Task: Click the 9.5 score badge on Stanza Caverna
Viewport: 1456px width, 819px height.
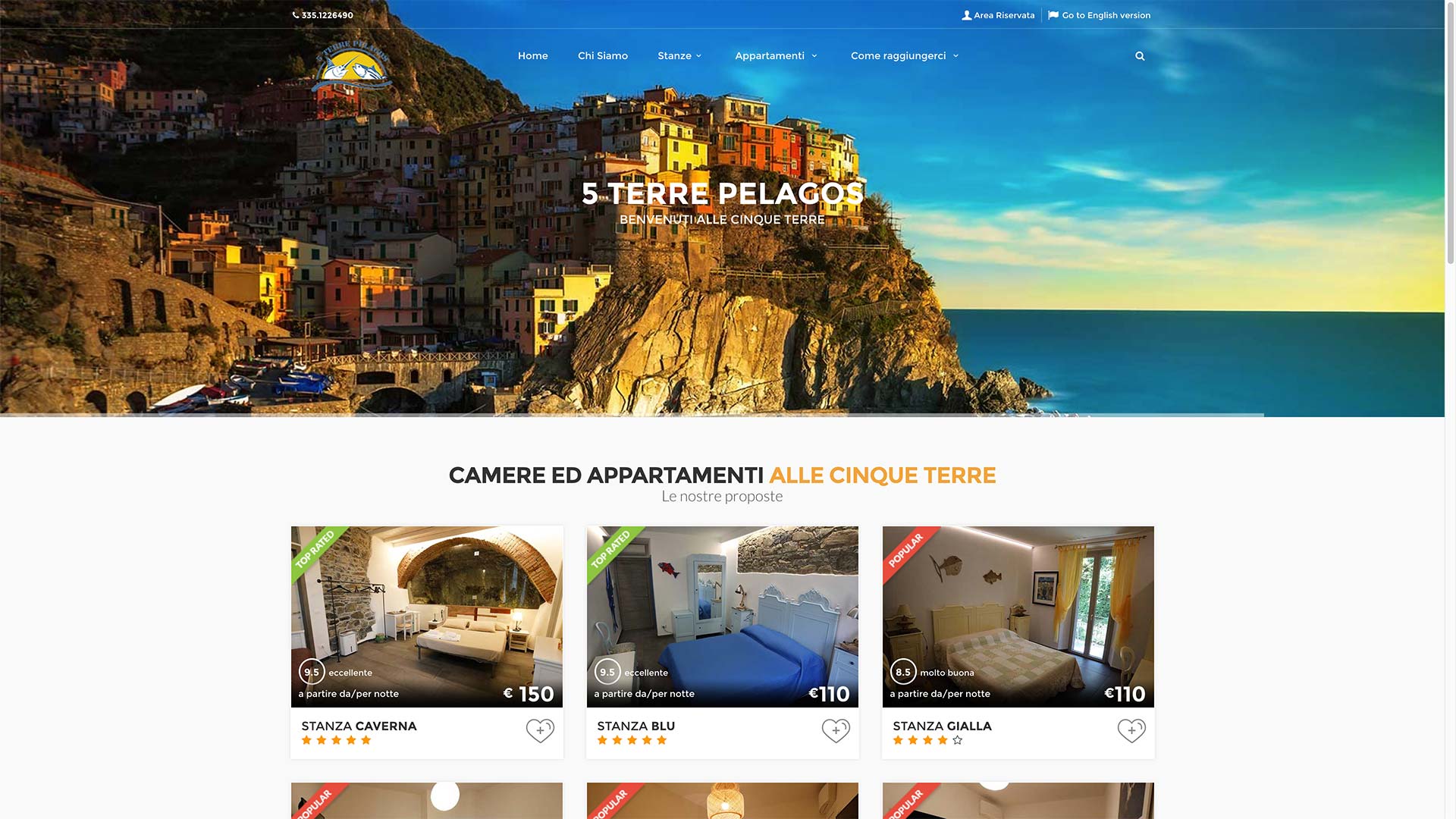Action: pyautogui.click(x=312, y=672)
